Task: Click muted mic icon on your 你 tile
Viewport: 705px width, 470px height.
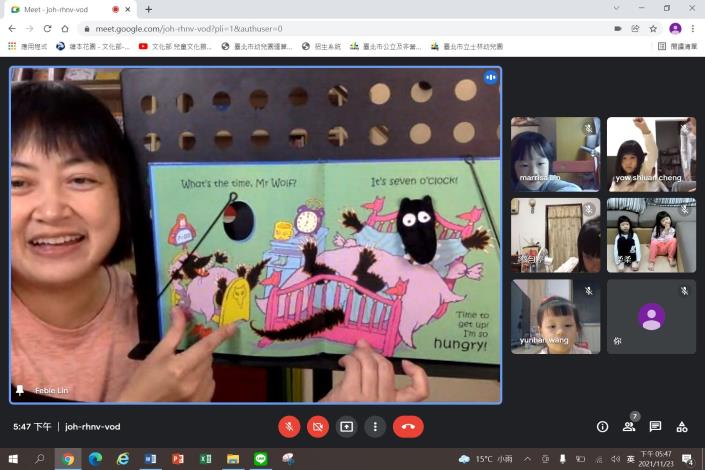Action: tap(684, 291)
